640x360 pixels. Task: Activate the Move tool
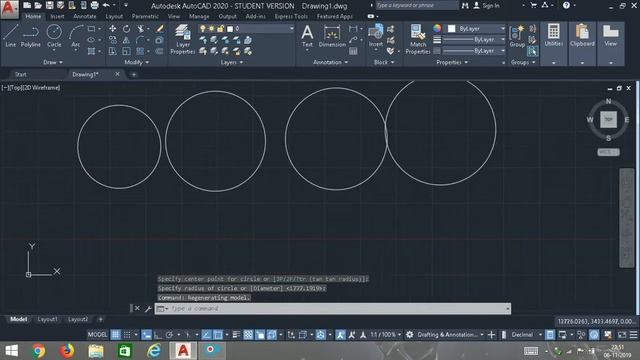point(113,29)
